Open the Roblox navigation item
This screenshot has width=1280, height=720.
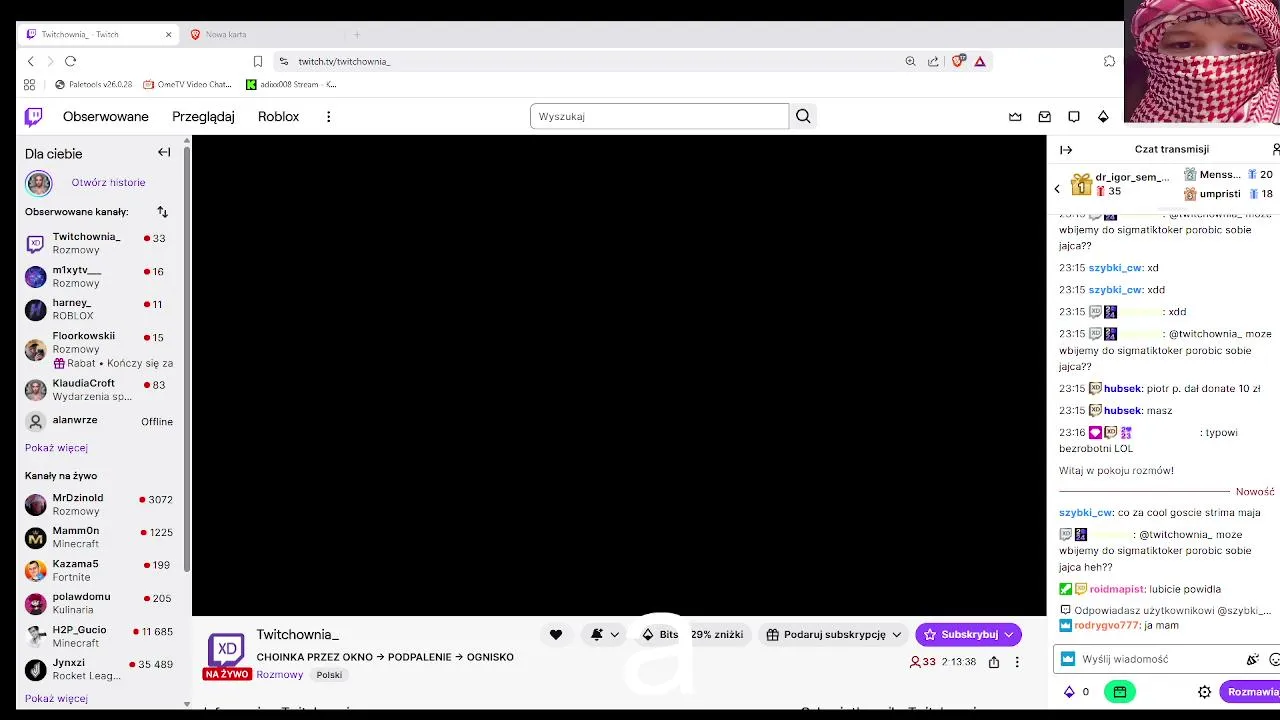click(x=278, y=117)
